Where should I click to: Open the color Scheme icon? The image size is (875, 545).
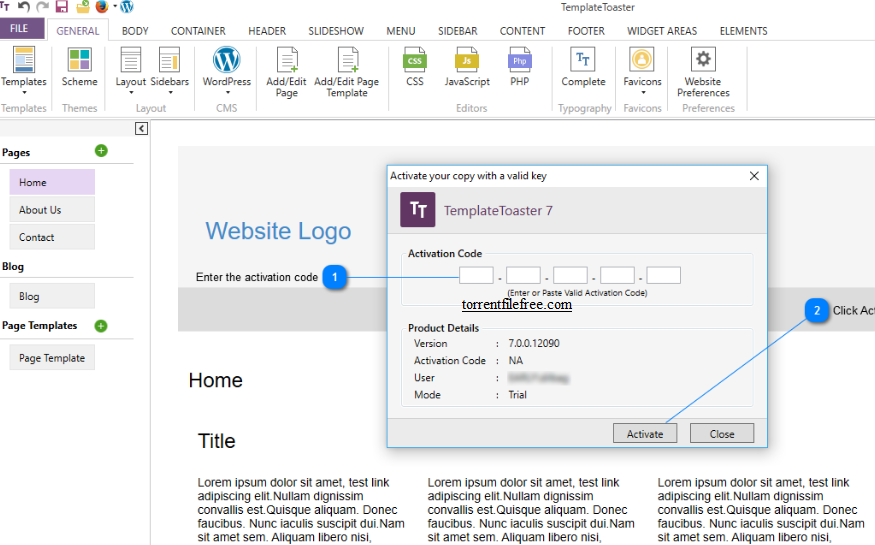[x=79, y=60]
